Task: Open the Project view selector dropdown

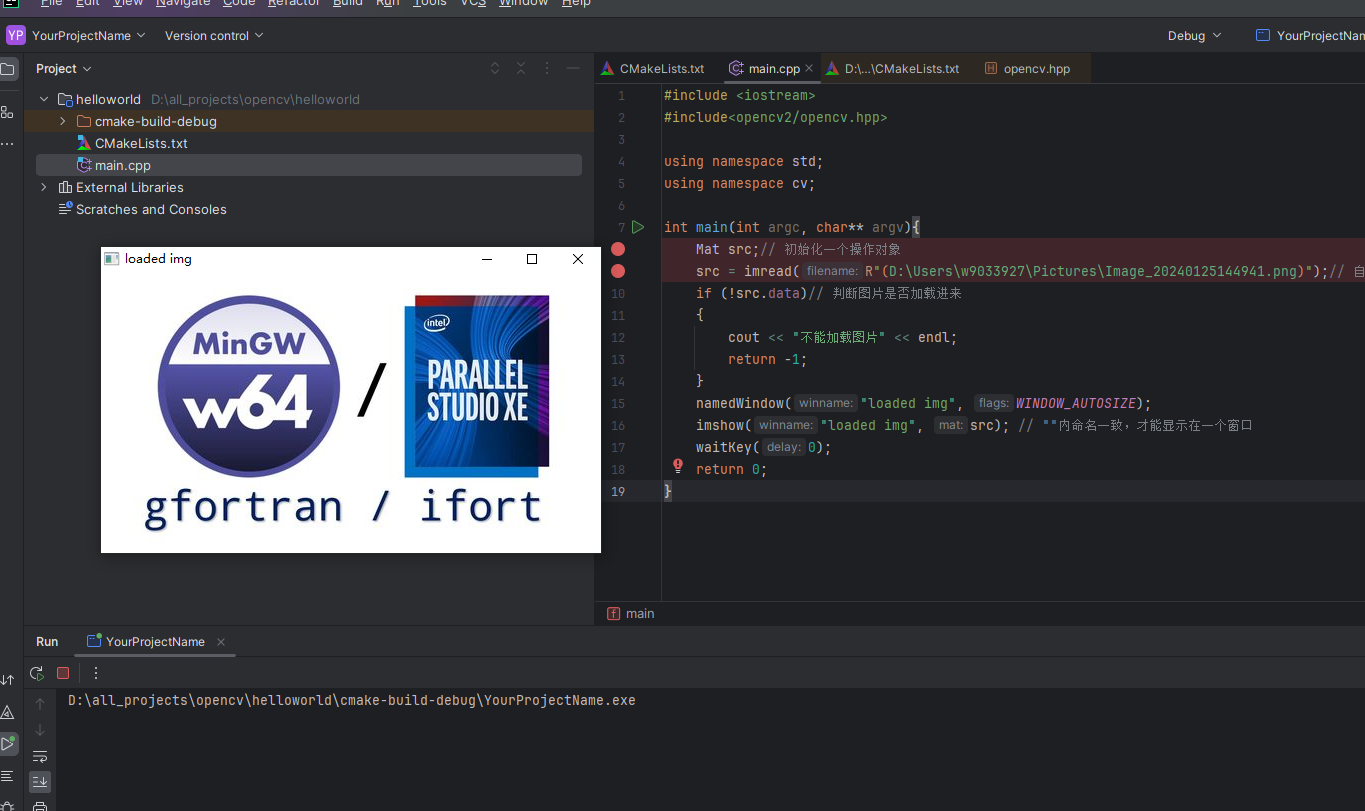Action: pyautogui.click(x=64, y=69)
